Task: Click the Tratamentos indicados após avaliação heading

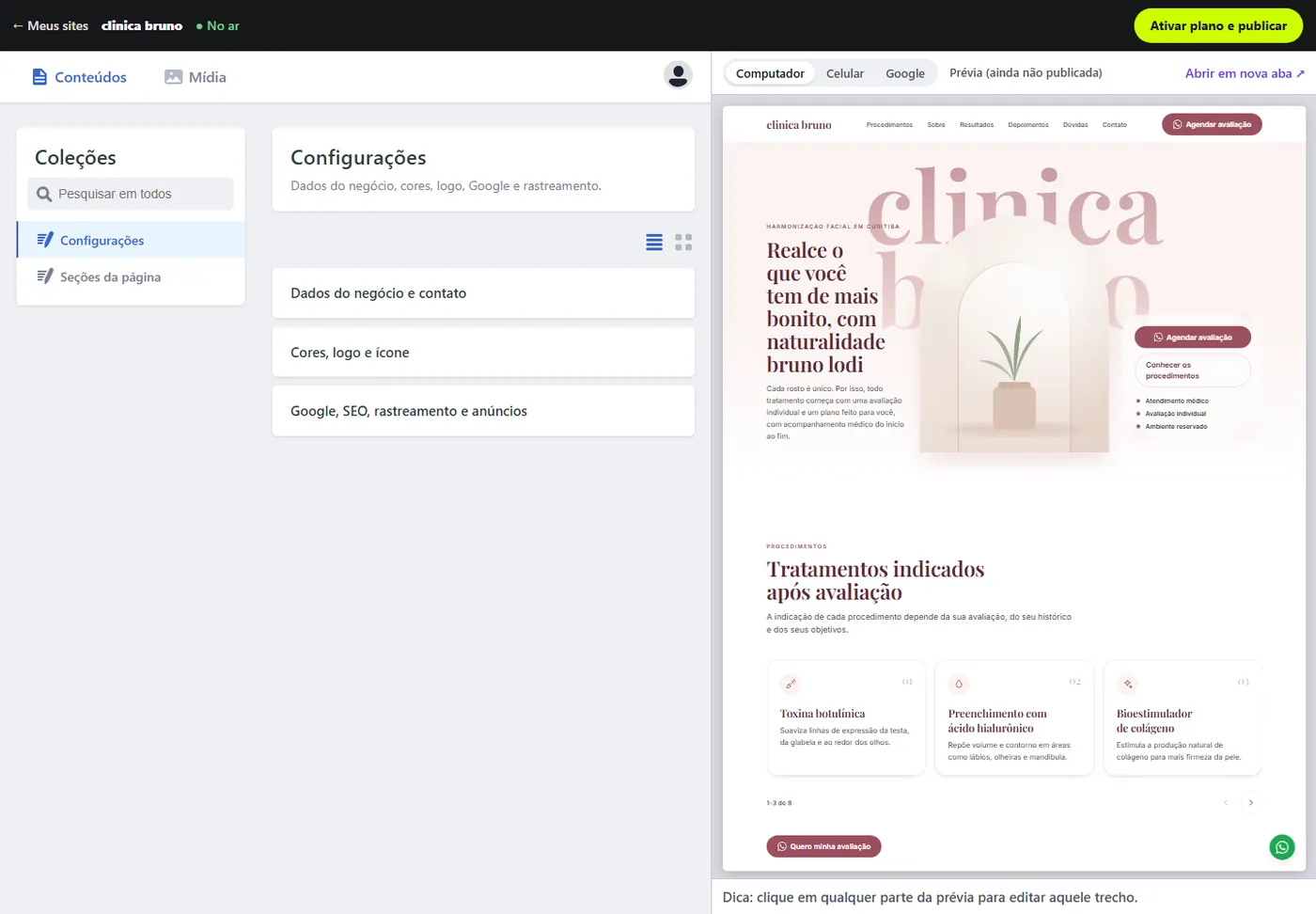Action: 875,580
